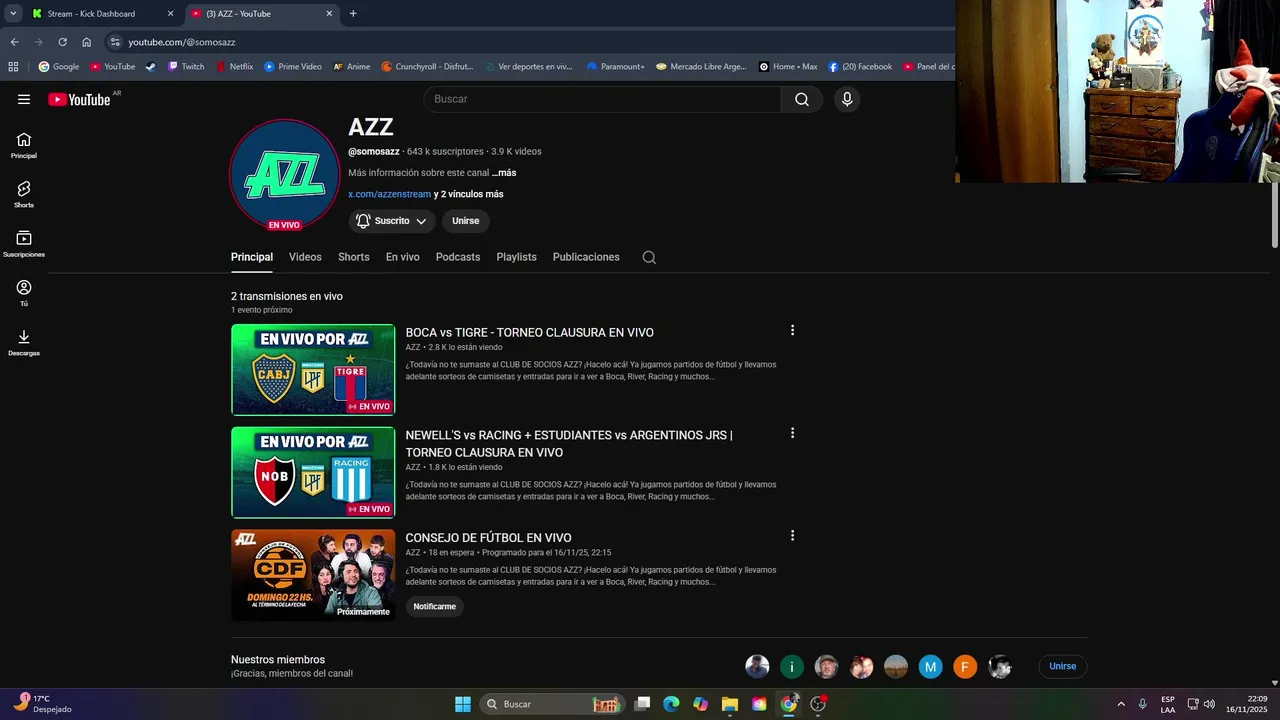This screenshot has height=720, width=1280.
Task: Open NEWELL'S vs RACING live thumbnail
Action: click(313, 472)
